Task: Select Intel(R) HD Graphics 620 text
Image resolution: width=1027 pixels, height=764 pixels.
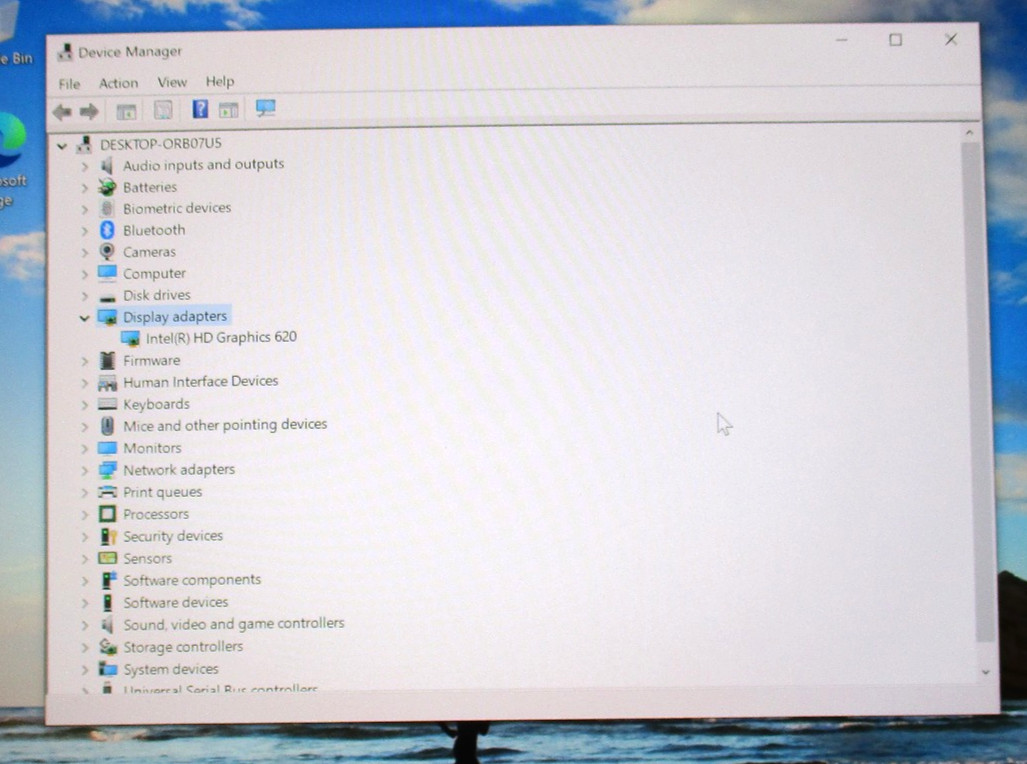Action: pyautogui.click(x=221, y=337)
